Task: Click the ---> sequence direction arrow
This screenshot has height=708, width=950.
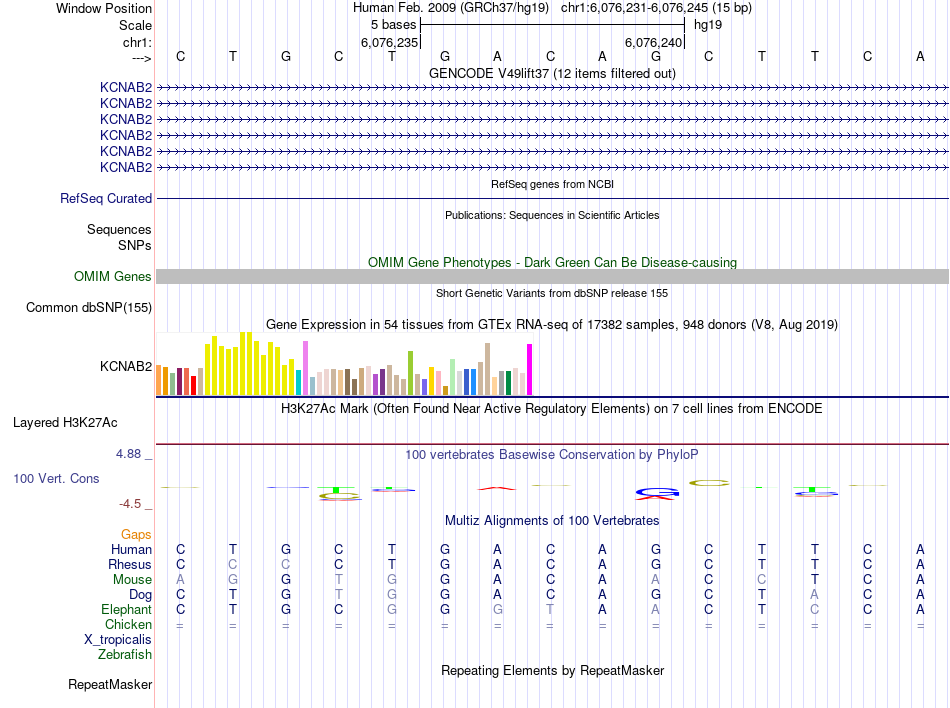Action: coord(141,58)
